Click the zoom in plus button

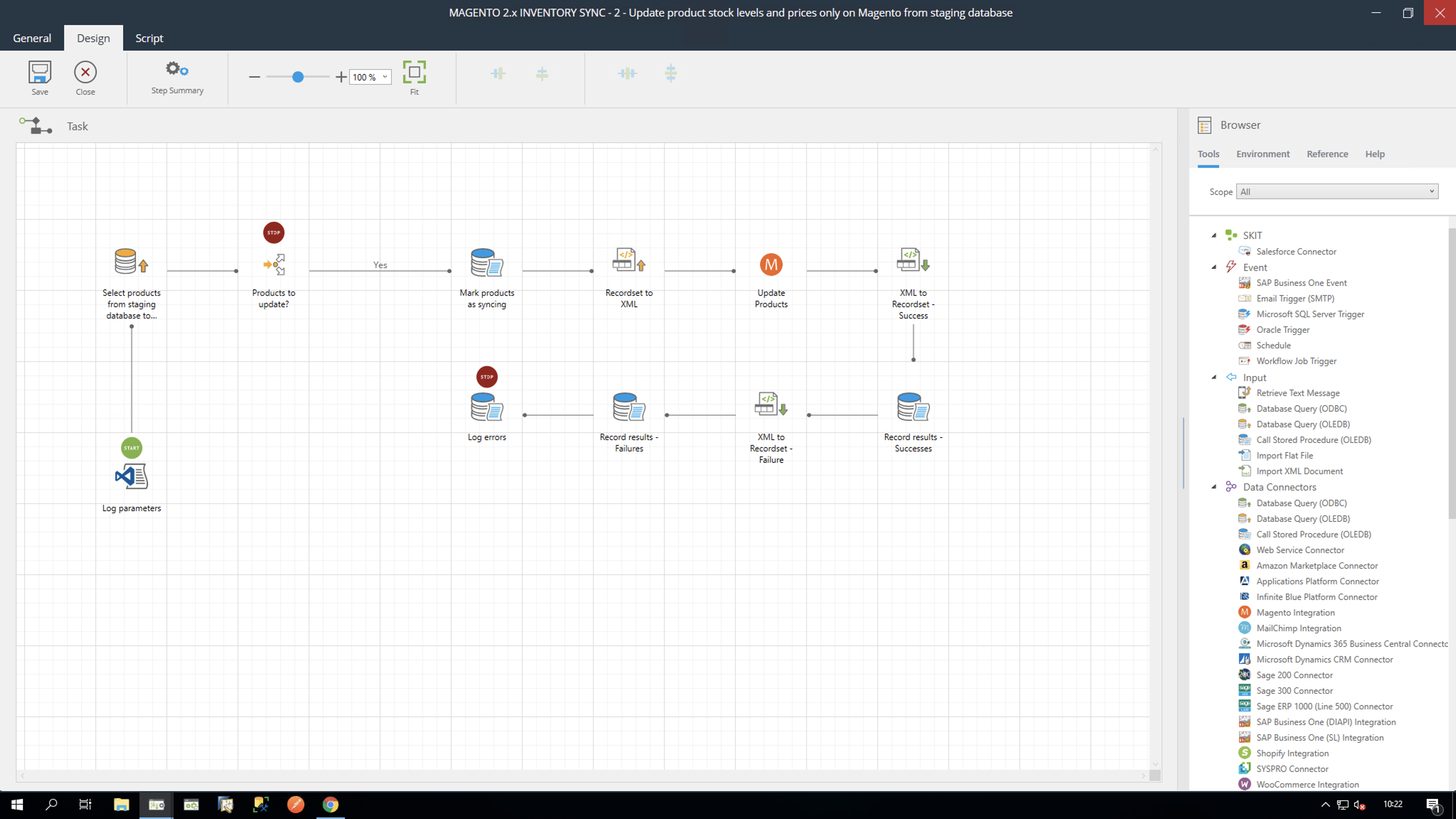pyautogui.click(x=341, y=77)
